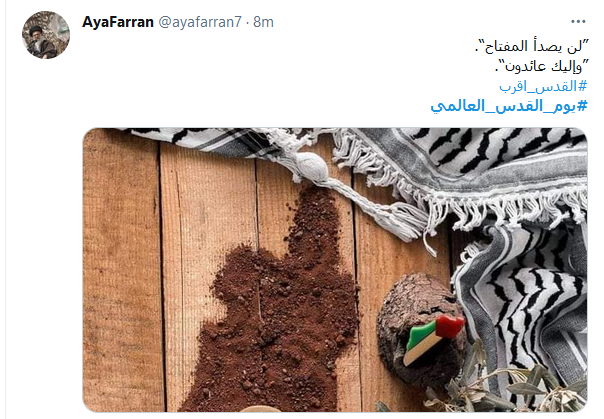Click the leftmost wooden plank in the photo
This screenshot has width=604, height=419.
click(121, 270)
